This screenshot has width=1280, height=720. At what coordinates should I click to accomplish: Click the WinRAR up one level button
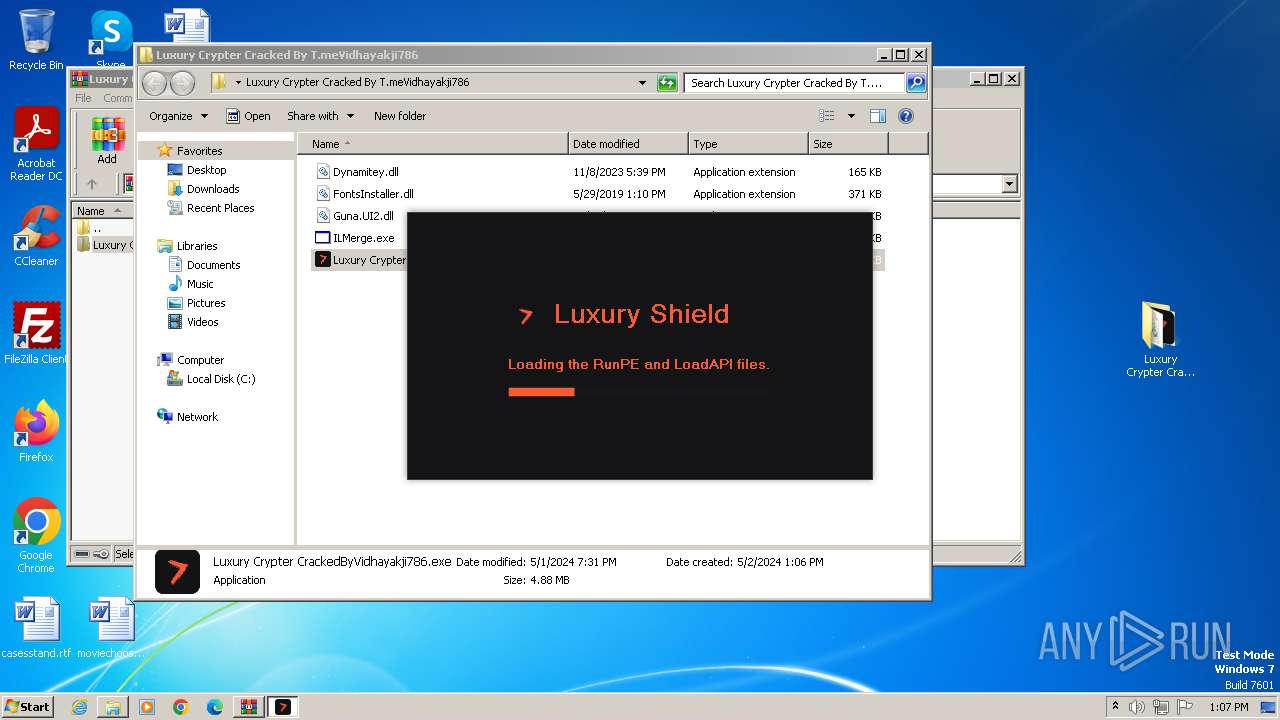(x=92, y=184)
